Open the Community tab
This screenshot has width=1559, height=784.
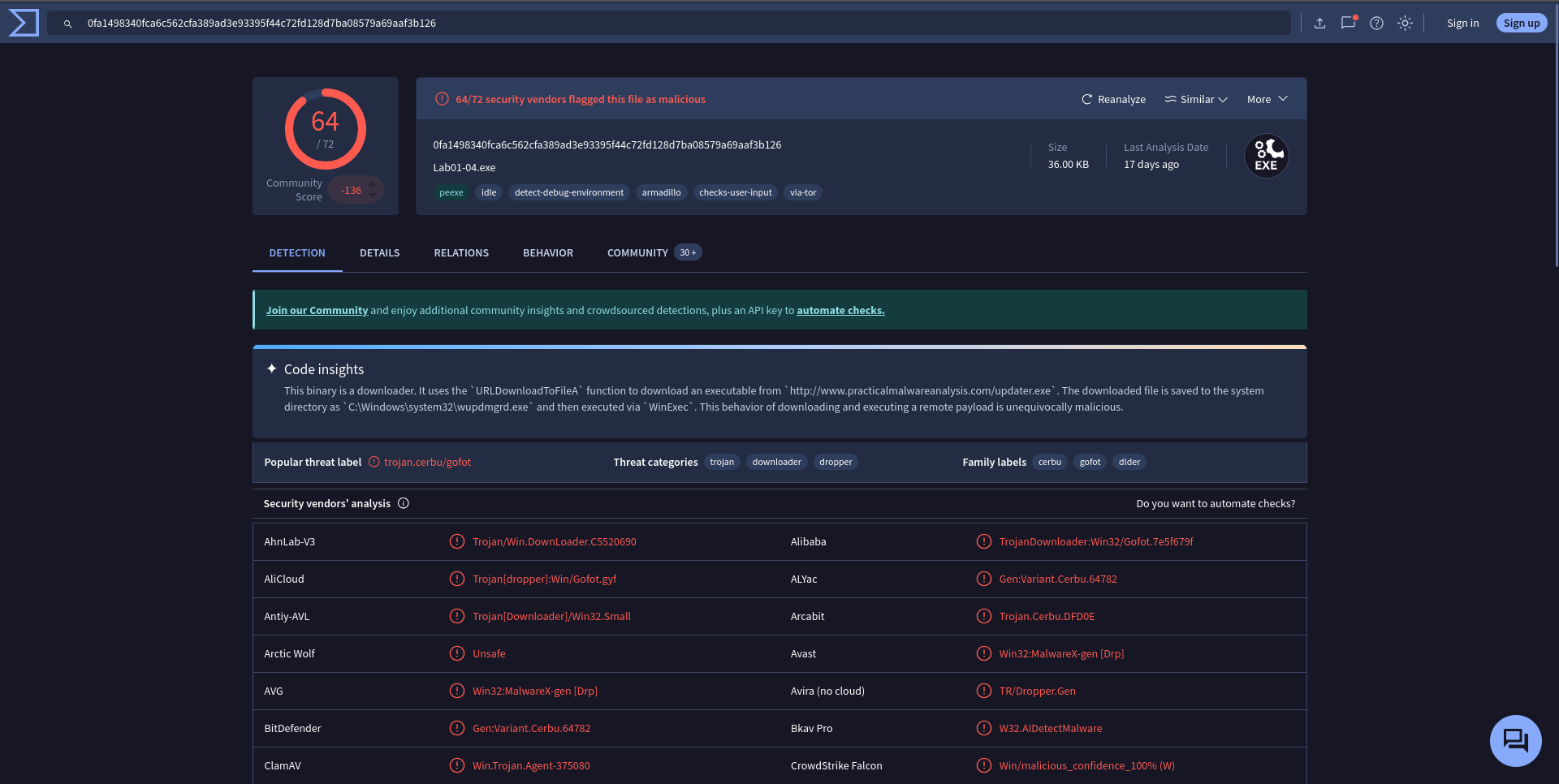tap(637, 253)
